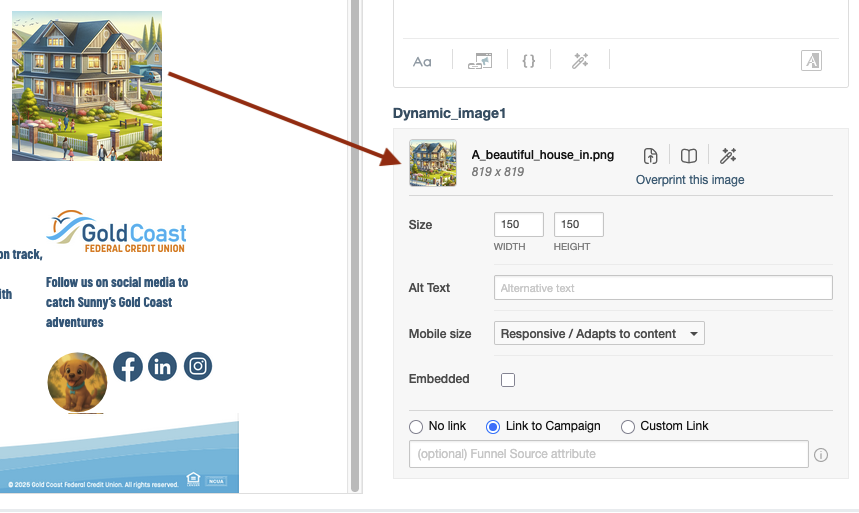Toggle the Embedded checkbox
Image resolution: width=859 pixels, height=513 pixels.
tap(508, 380)
